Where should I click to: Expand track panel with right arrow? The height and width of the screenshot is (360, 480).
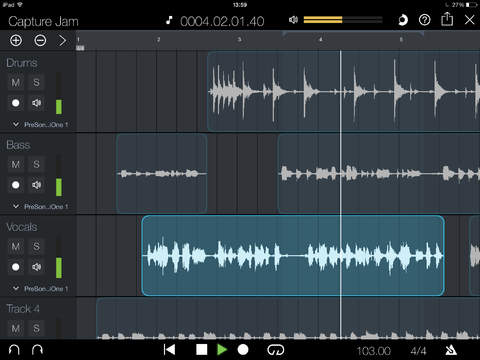(62, 40)
